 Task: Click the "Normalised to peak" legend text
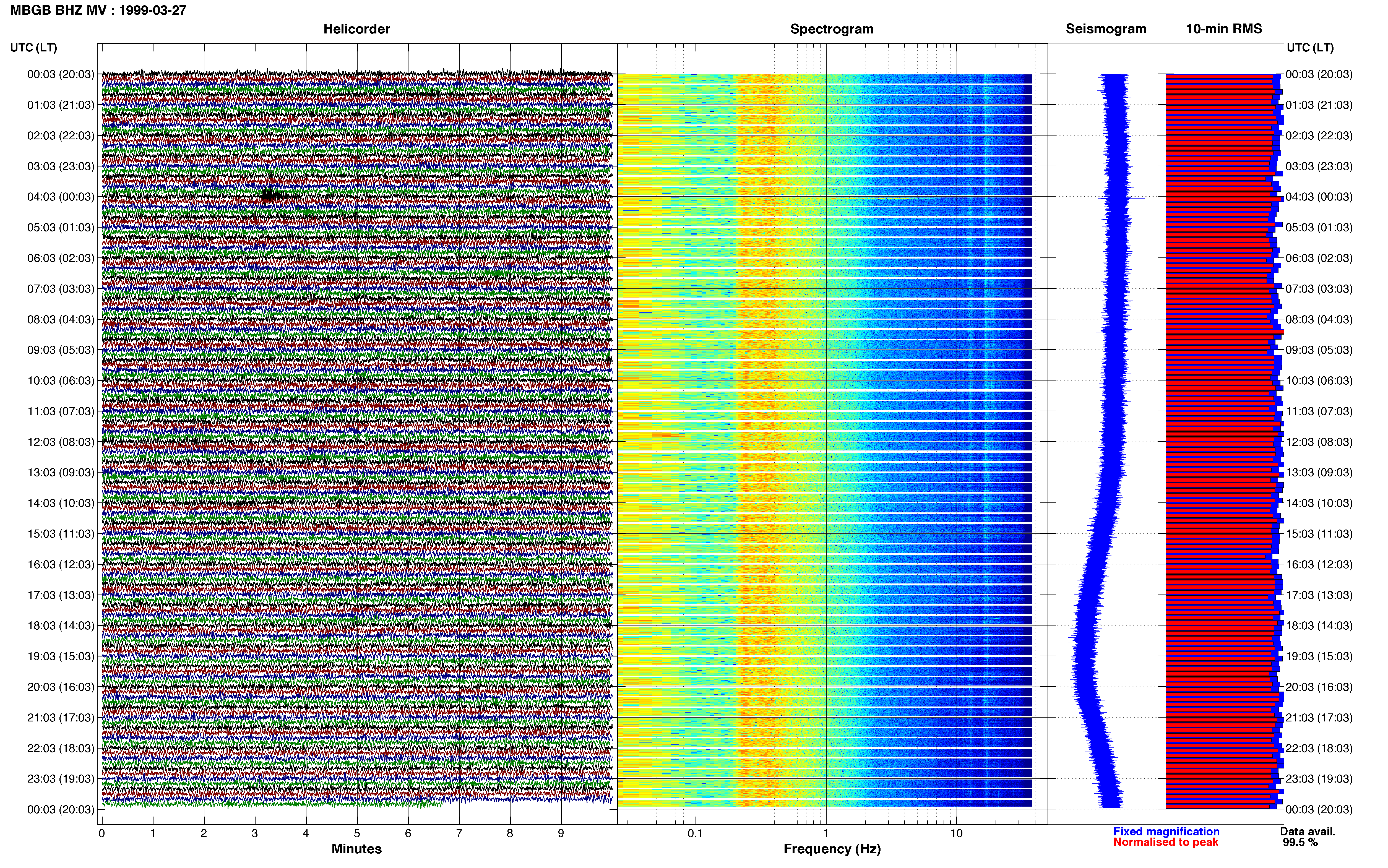click(1166, 842)
